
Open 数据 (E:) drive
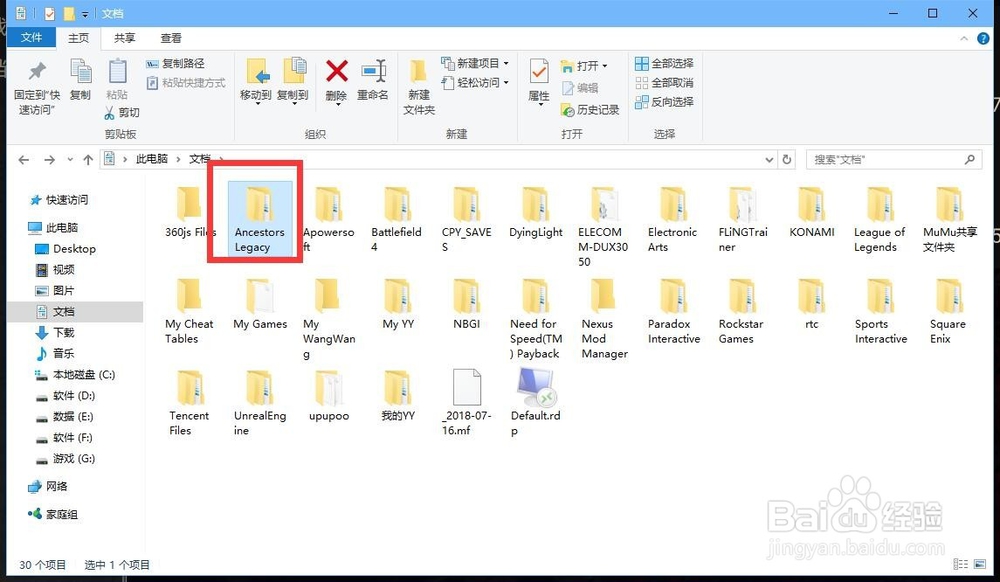tap(64, 417)
